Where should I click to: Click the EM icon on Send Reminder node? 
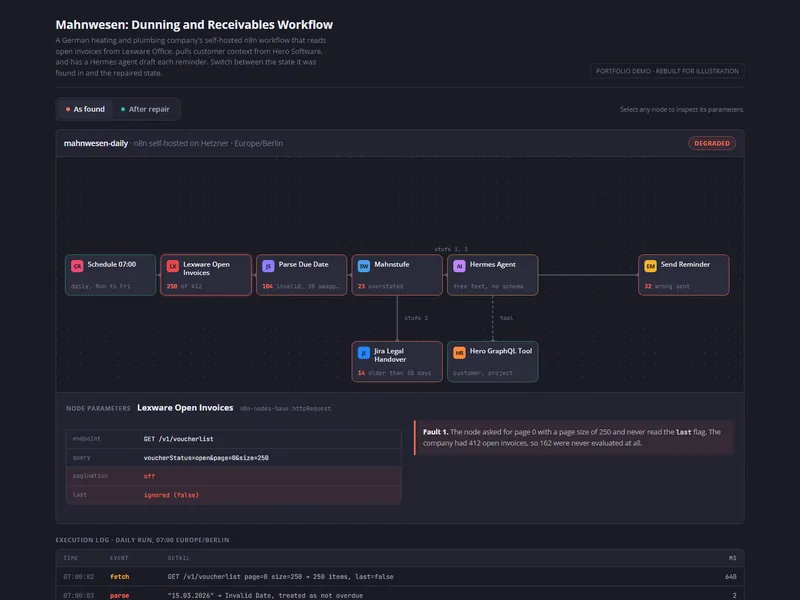pyautogui.click(x=650, y=266)
